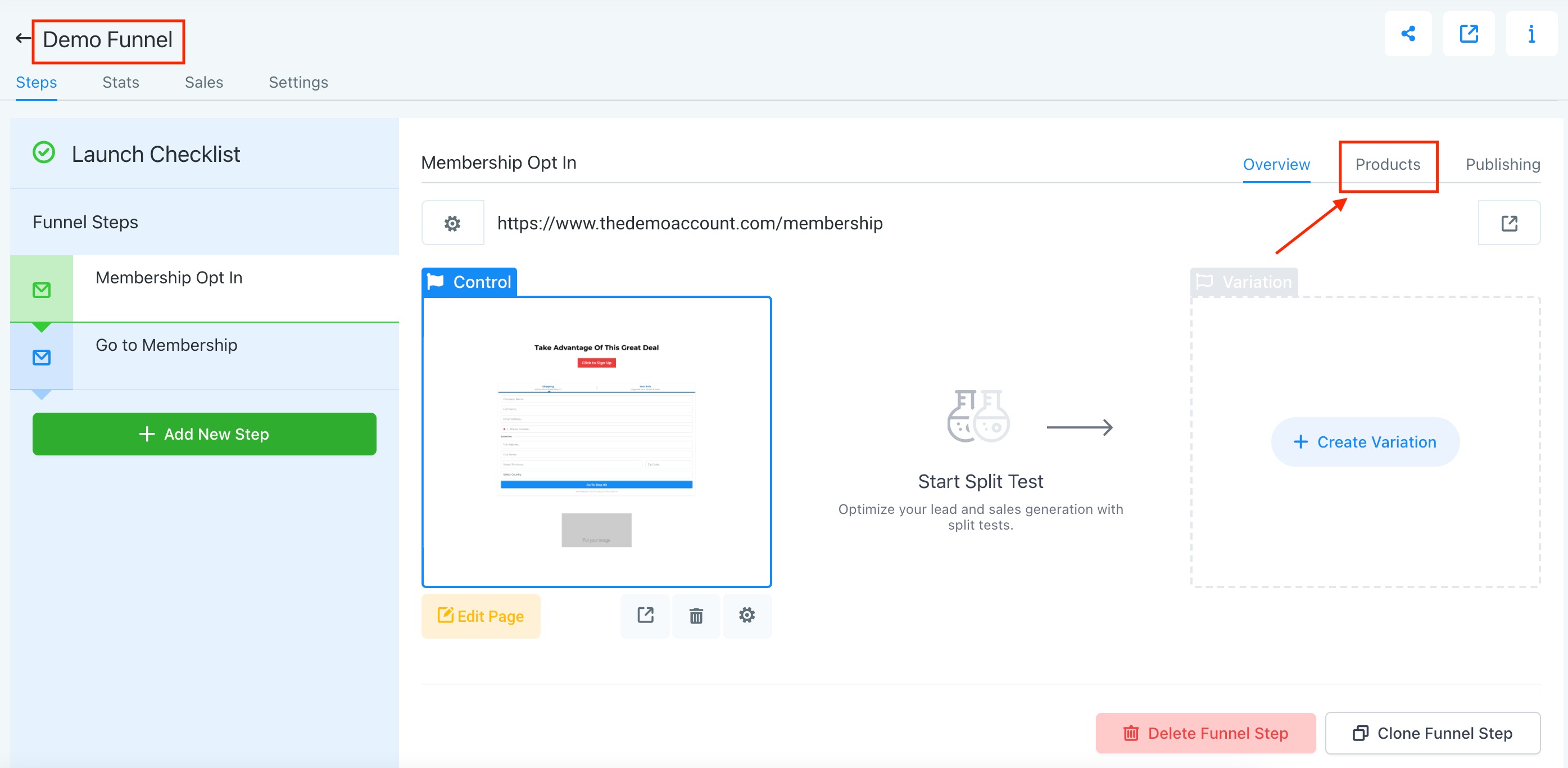The width and height of the screenshot is (1568, 768).
Task: Click trash icon below Control page
Action: point(696,616)
